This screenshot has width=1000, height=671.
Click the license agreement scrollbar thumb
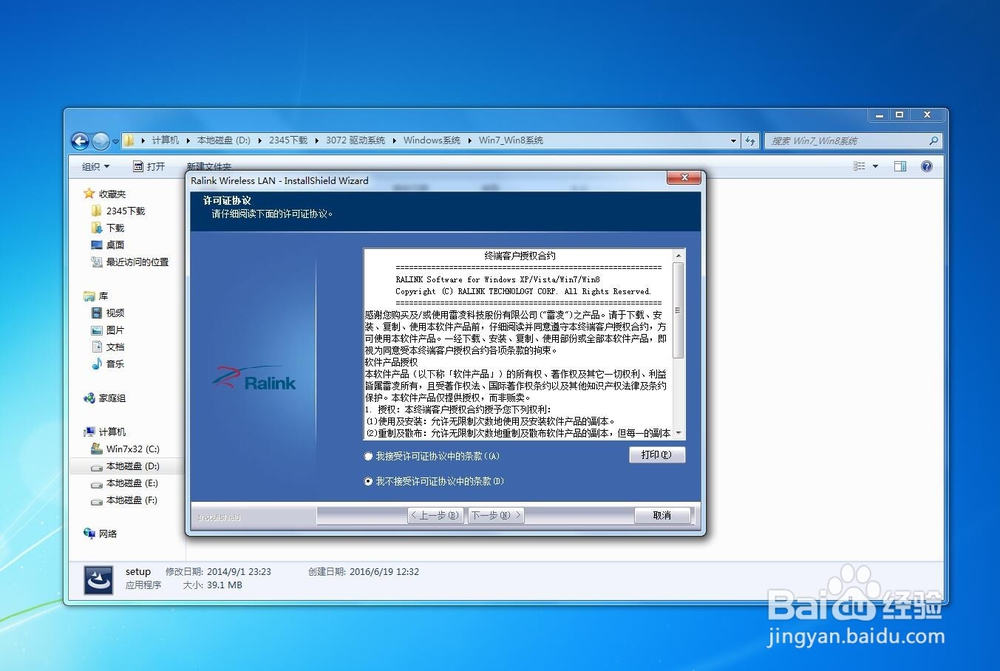(679, 311)
